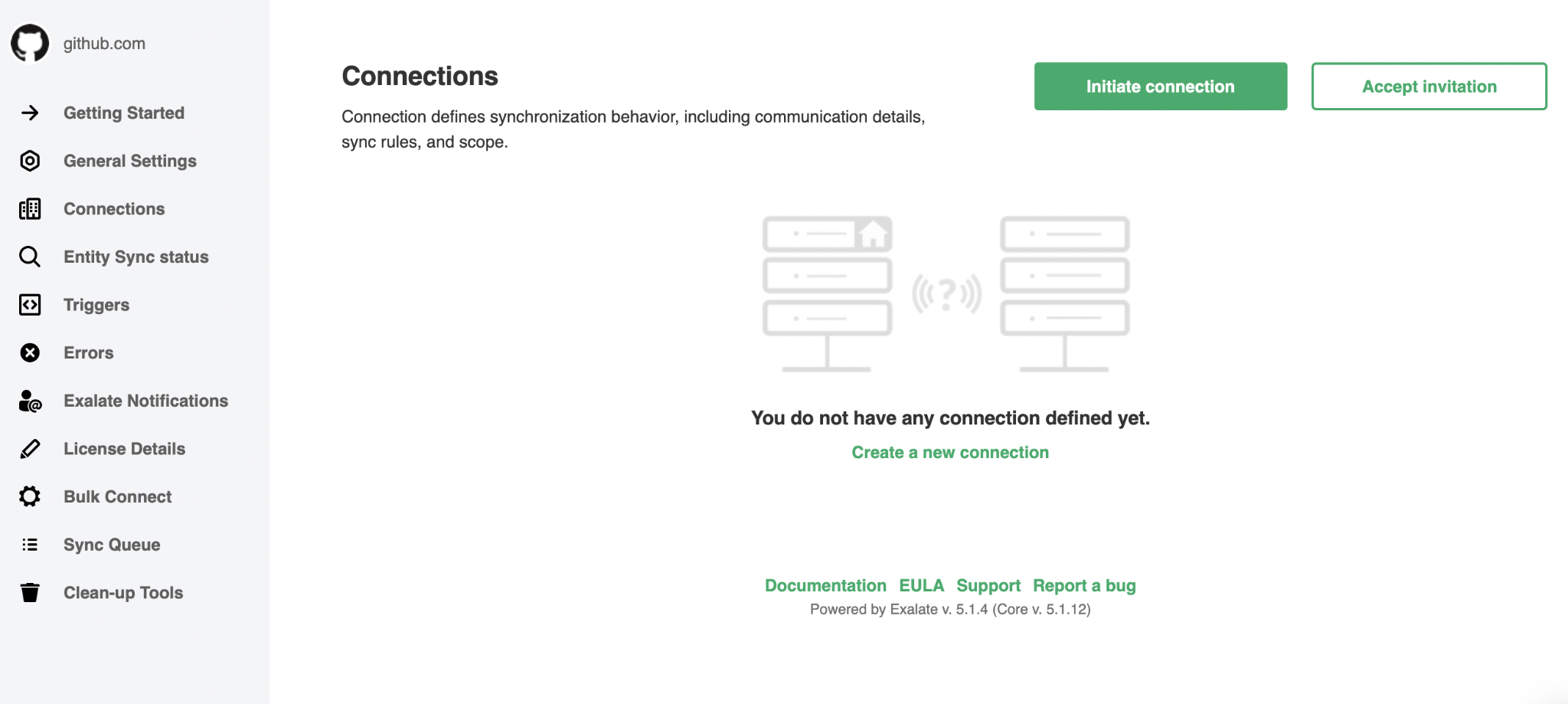Click the Errors cross circle icon

tap(30, 352)
